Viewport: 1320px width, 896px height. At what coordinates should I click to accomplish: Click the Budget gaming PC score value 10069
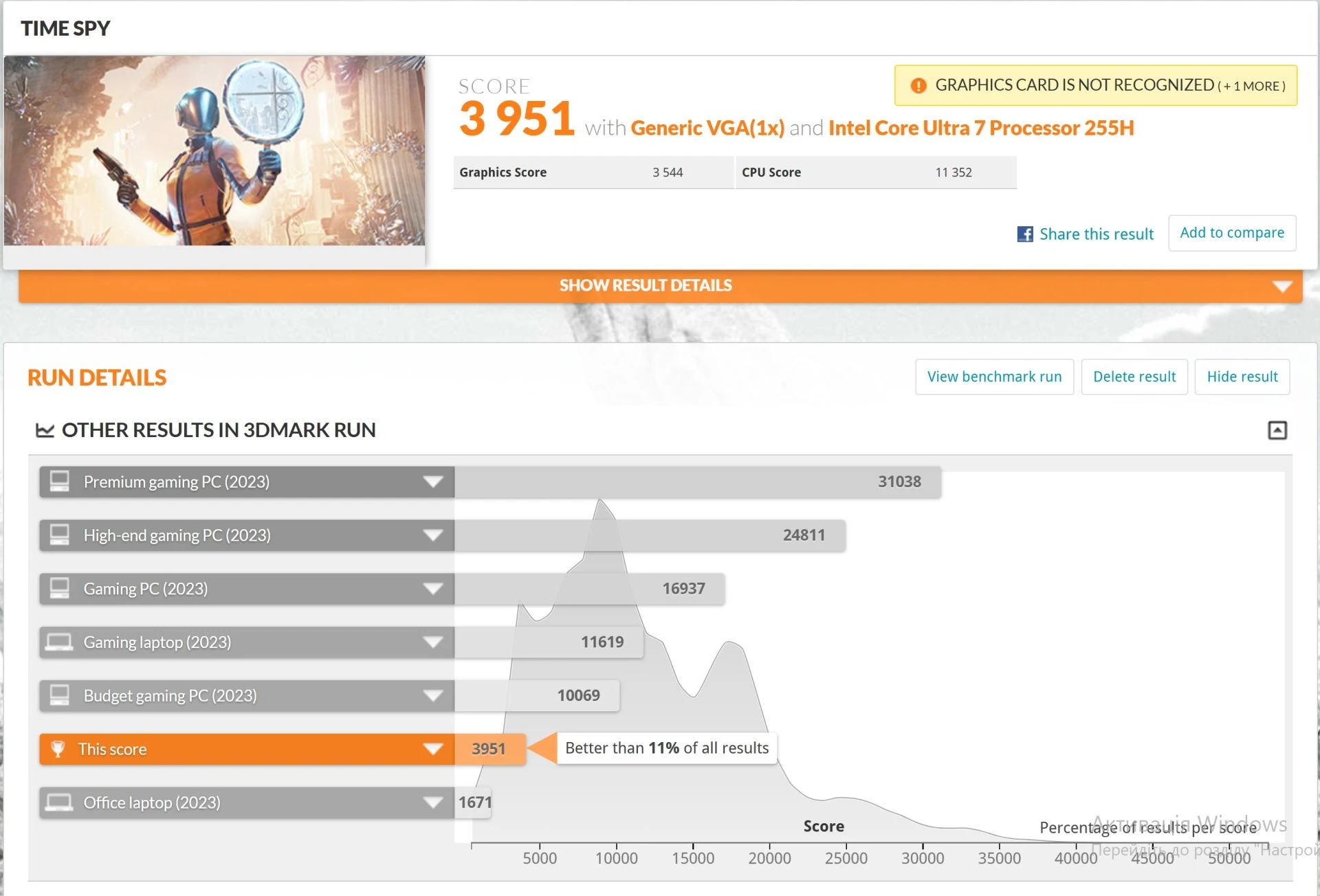coord(578,695)
